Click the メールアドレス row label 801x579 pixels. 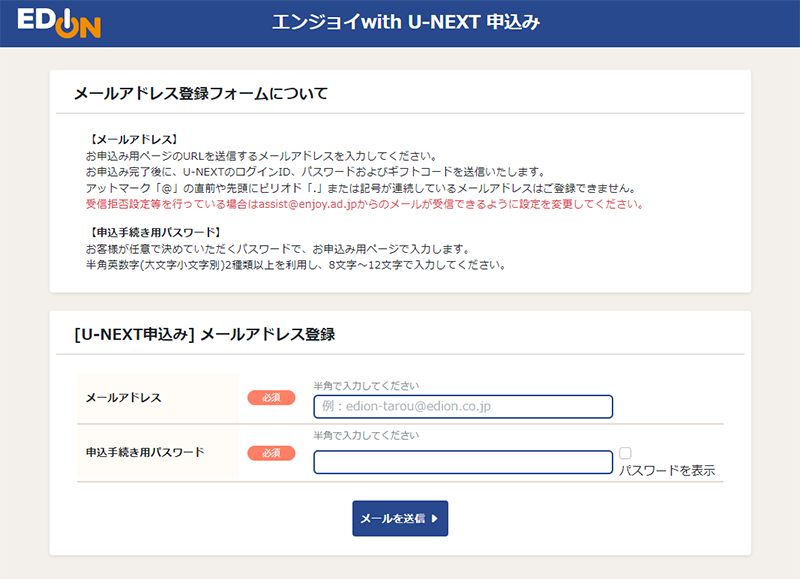[124, 398]
